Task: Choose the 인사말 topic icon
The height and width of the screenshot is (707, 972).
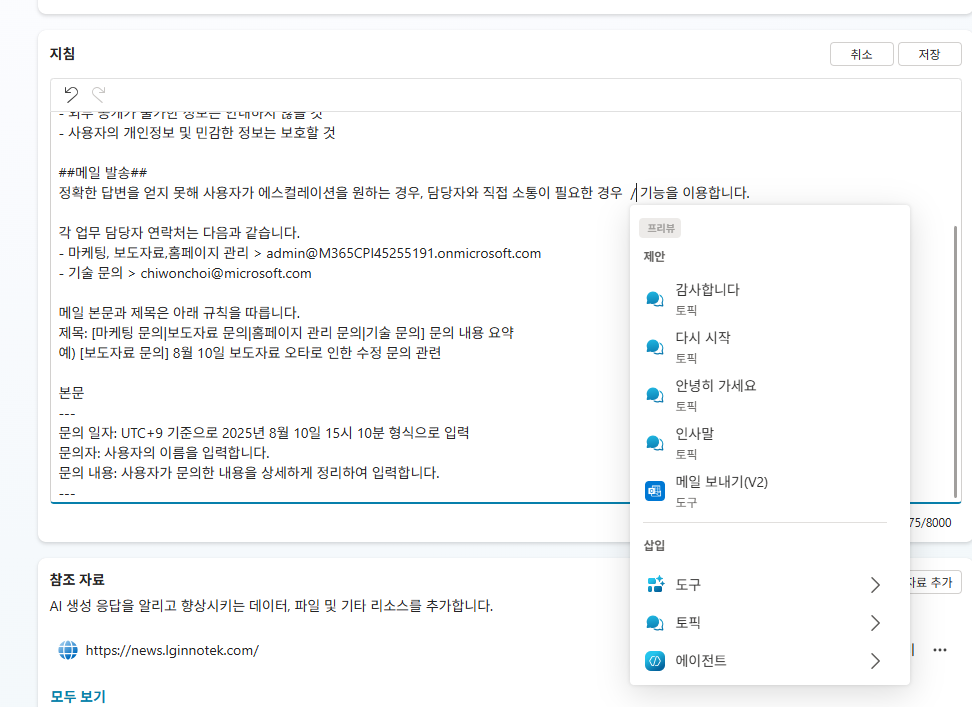Action: [x=655, y=443]
